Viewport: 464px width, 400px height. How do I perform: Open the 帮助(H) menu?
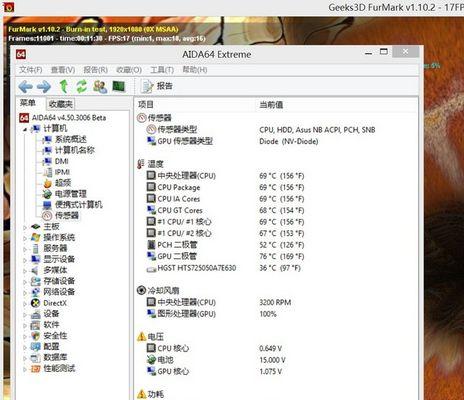click(x=195, y=70)
